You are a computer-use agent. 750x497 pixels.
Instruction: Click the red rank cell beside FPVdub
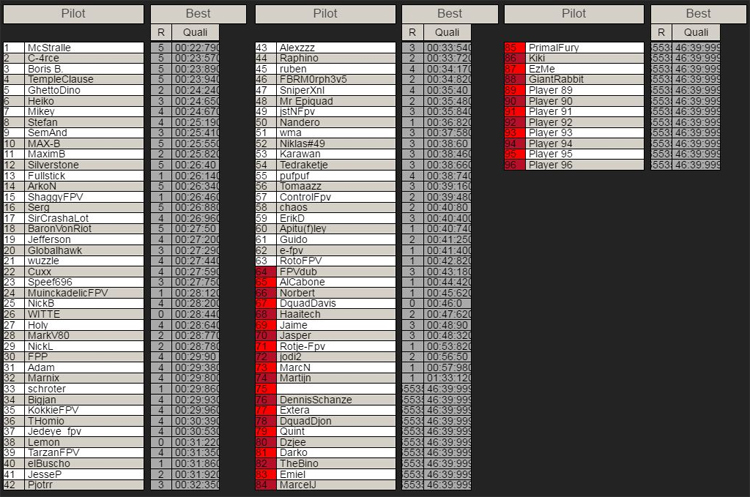264,272
